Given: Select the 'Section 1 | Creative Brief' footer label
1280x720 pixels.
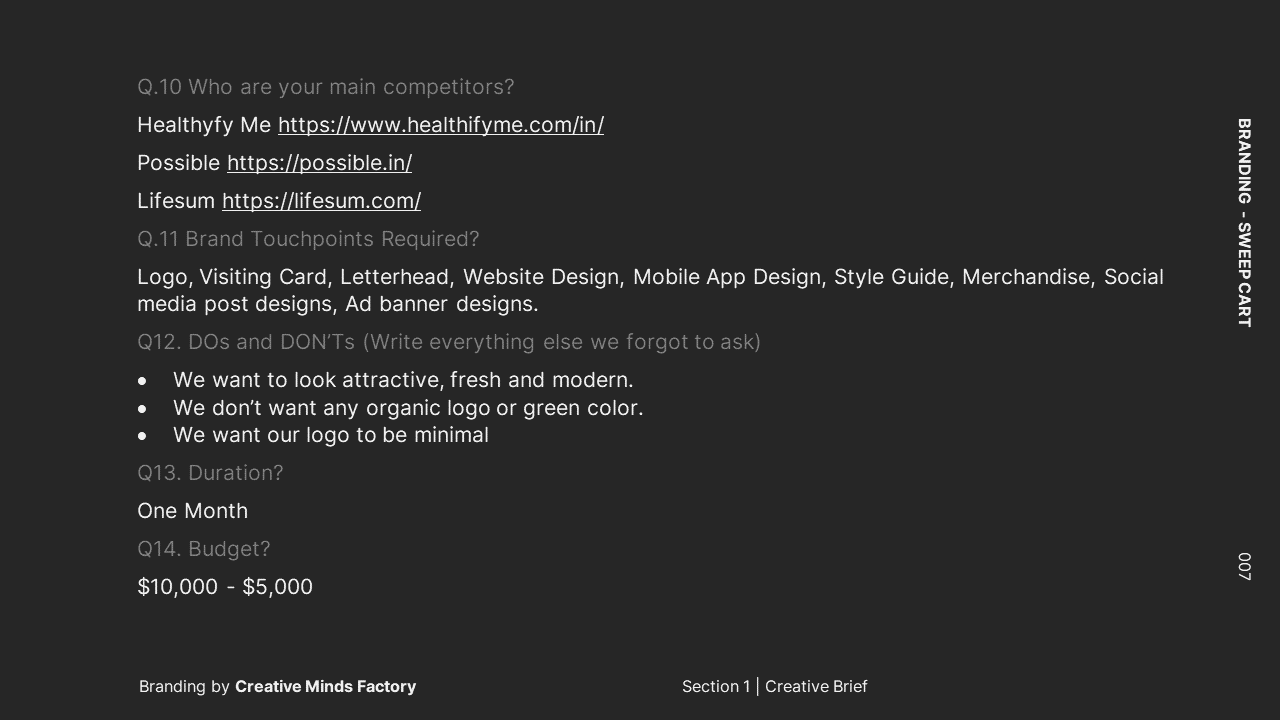Looking at the screenshot, I should [x=774, y=686].
